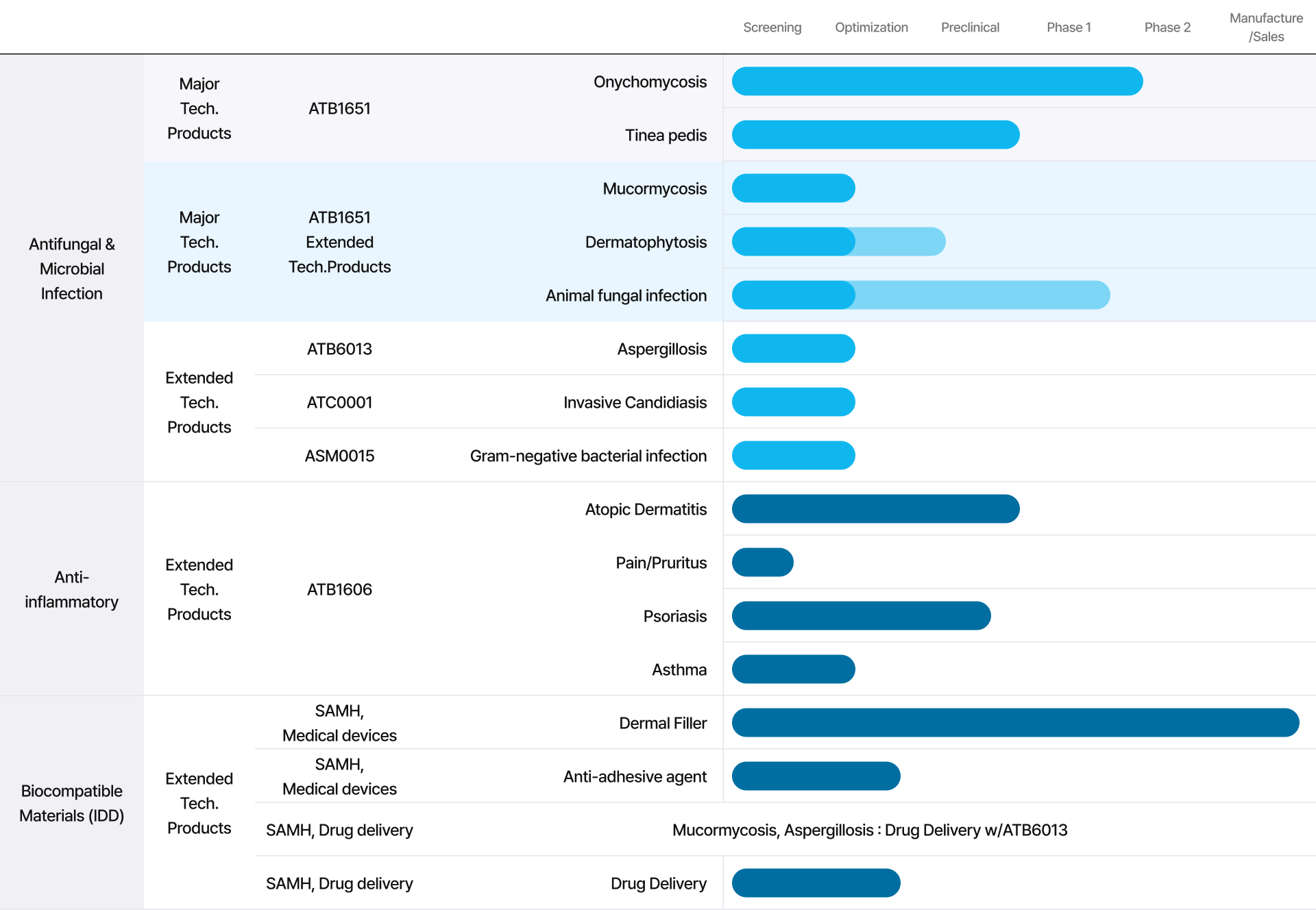1316x910 pixels.
Task: Click Major Tech. Products beside ATB1651
Action: 199,108
